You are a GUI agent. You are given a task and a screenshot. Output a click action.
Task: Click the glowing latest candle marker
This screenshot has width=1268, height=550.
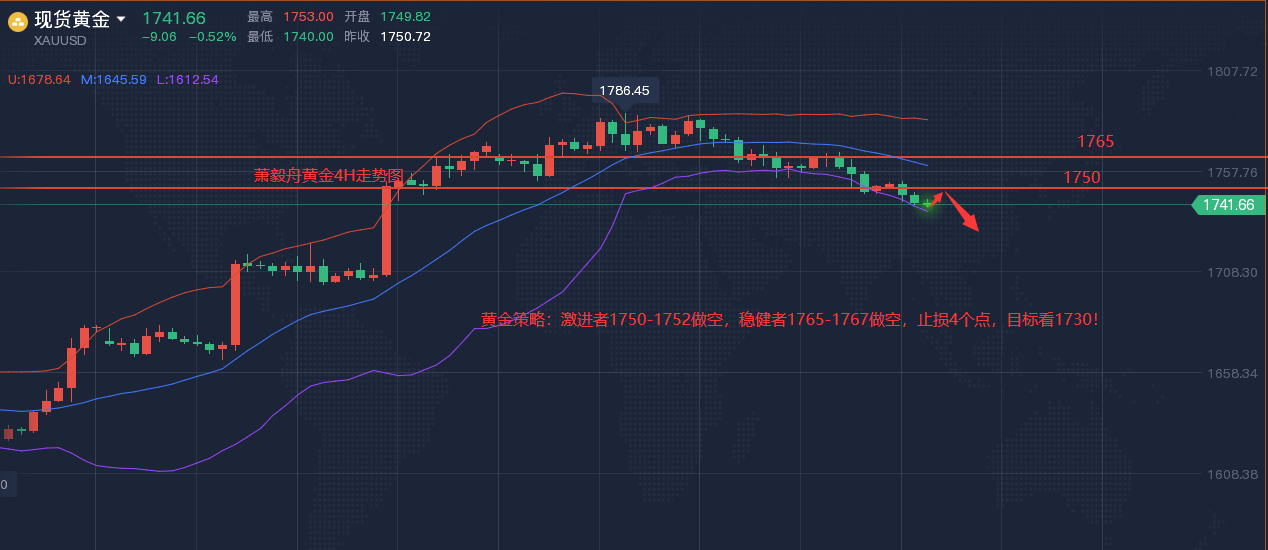(x=928, y=203)
